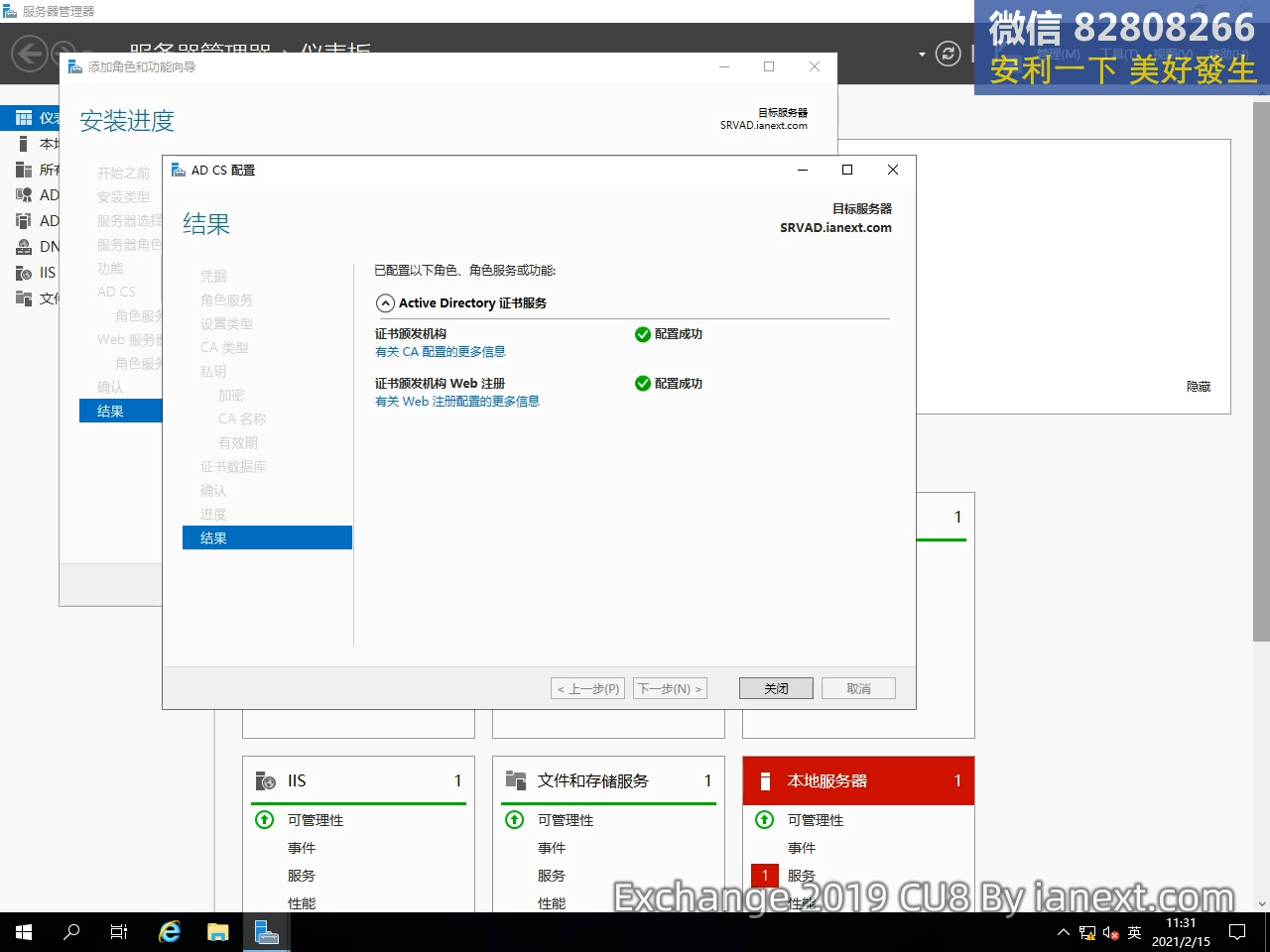
Task: Click network icon in system tray
Action: point(1087,932)
